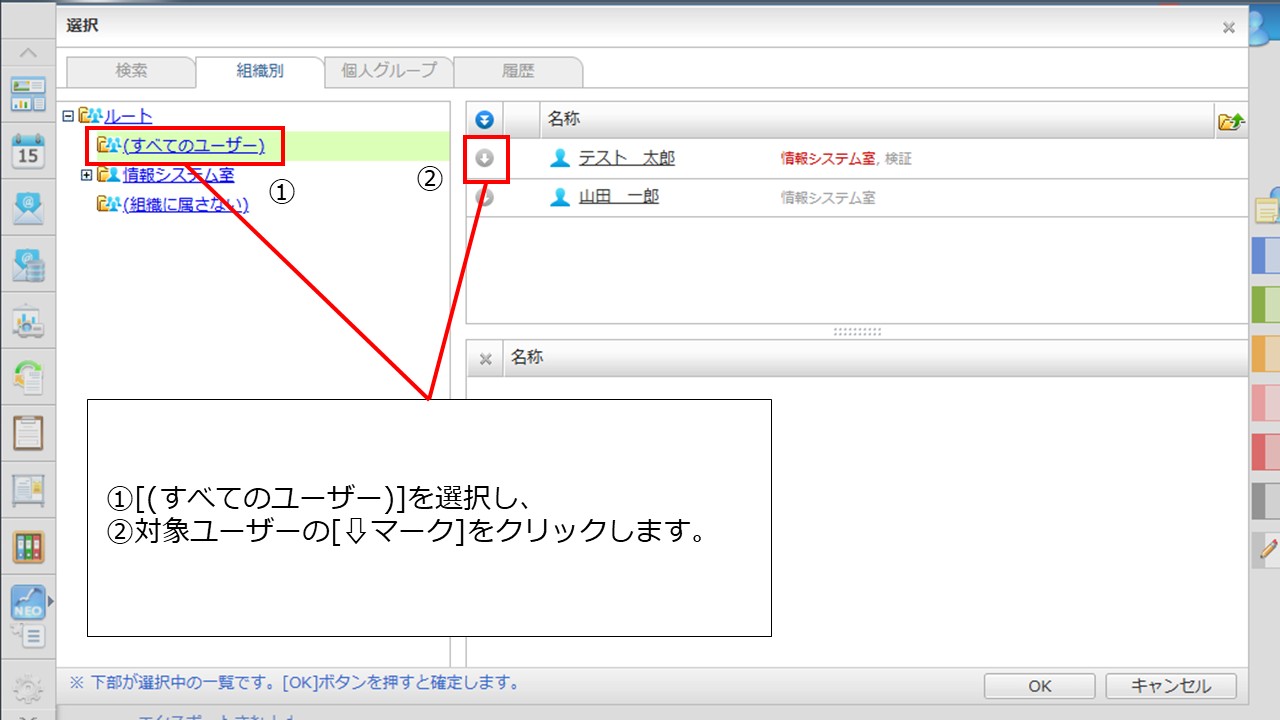Add 山田 一郎 with the down-arrow icon

(485, 197)
